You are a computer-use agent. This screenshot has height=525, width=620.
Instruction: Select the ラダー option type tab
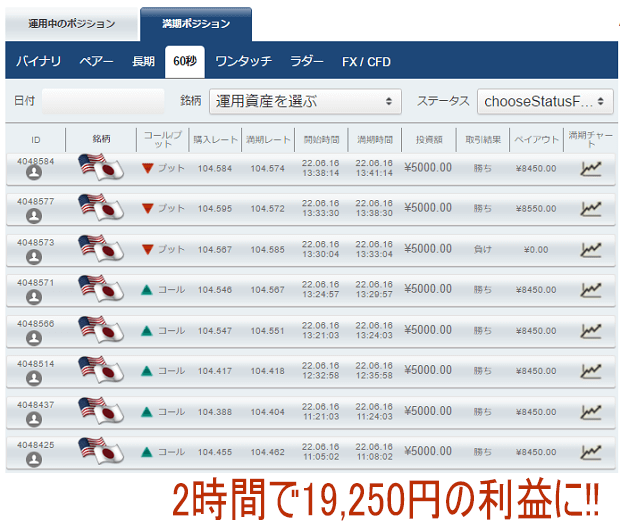pyautogui.click(x=306, y=62)
